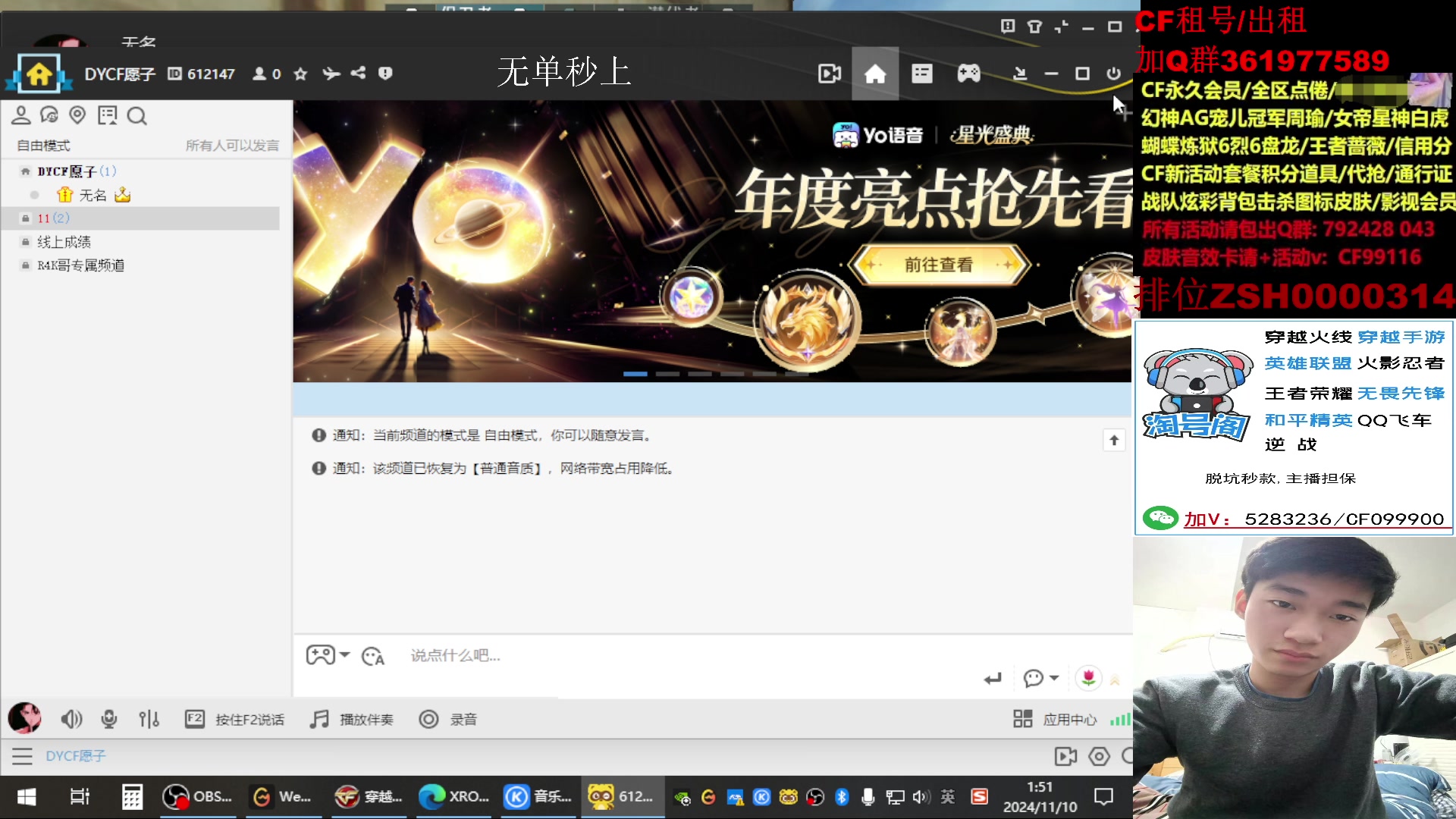Send message with enter arrow icon
This screenshot has width=1456, height=819.
(993, 679)
